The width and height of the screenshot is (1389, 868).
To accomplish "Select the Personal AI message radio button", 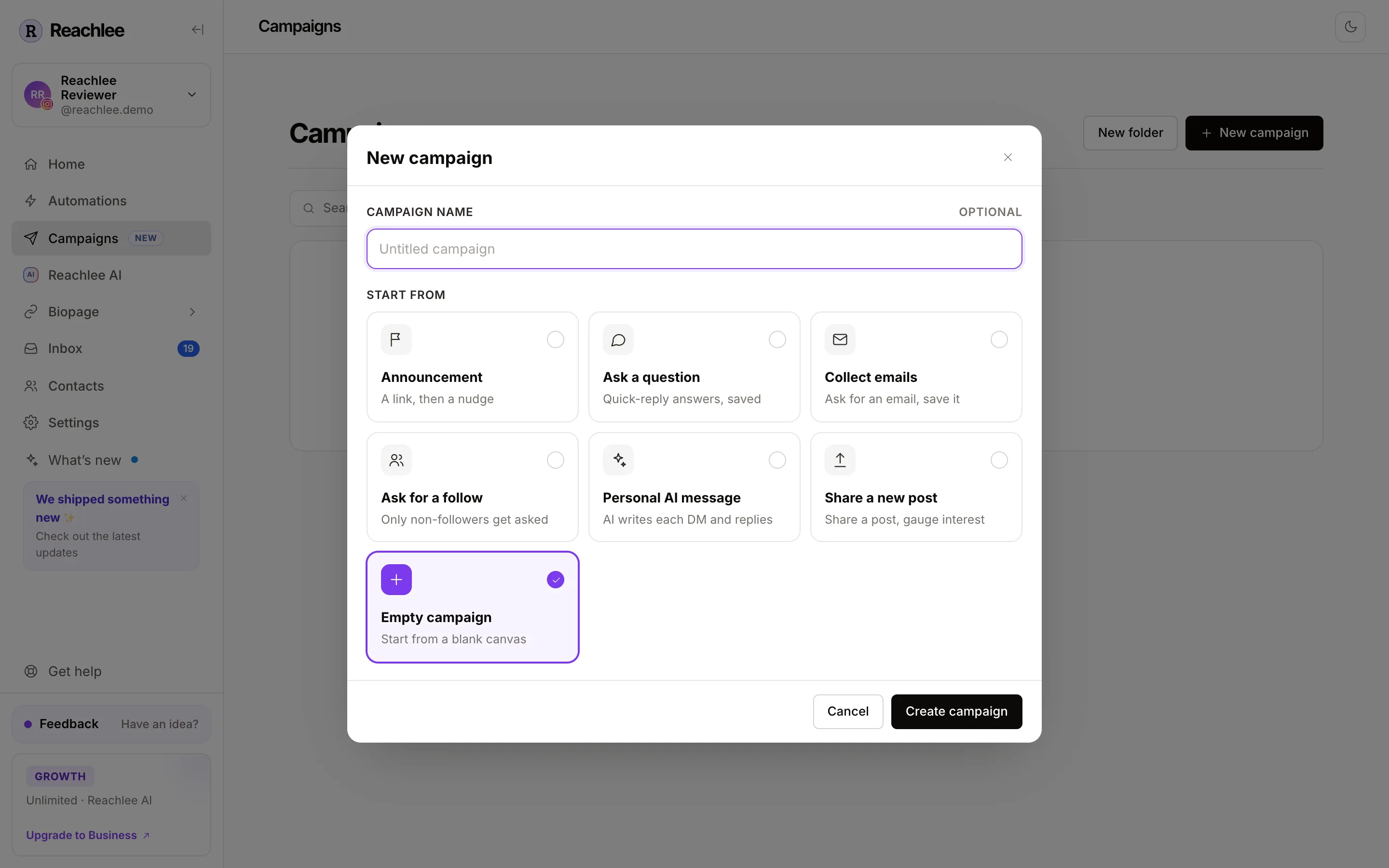I will coord(777,460).
